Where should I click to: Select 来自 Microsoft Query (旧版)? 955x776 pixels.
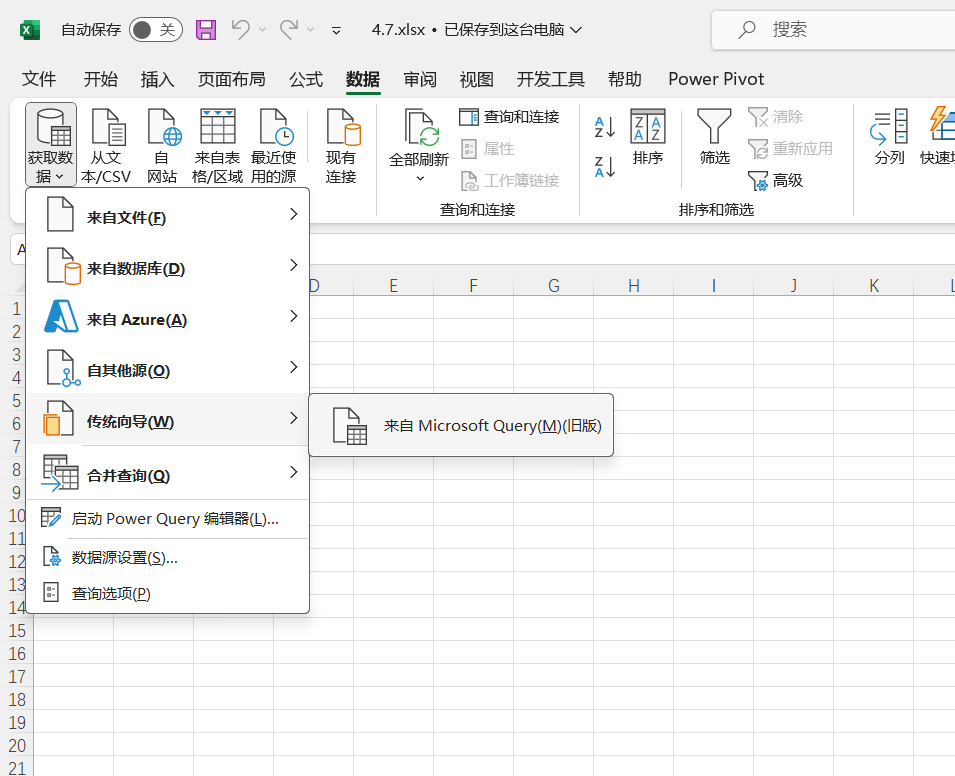(460, 425)
